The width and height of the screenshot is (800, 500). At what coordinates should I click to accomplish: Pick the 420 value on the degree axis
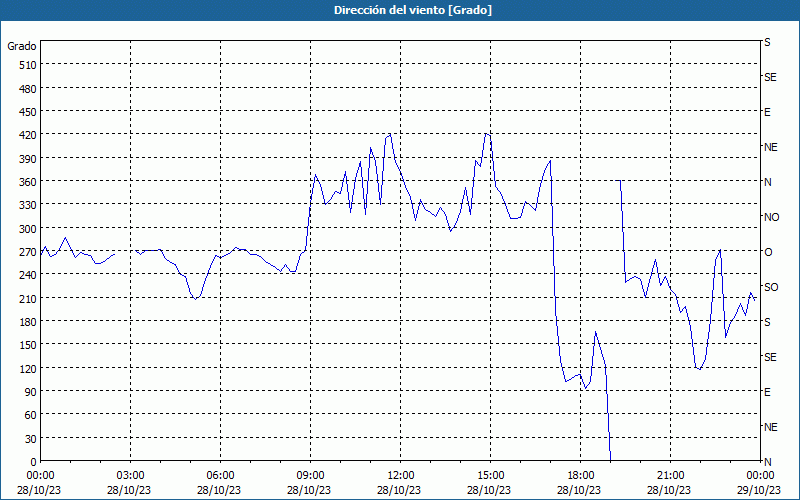click(28, 135)
